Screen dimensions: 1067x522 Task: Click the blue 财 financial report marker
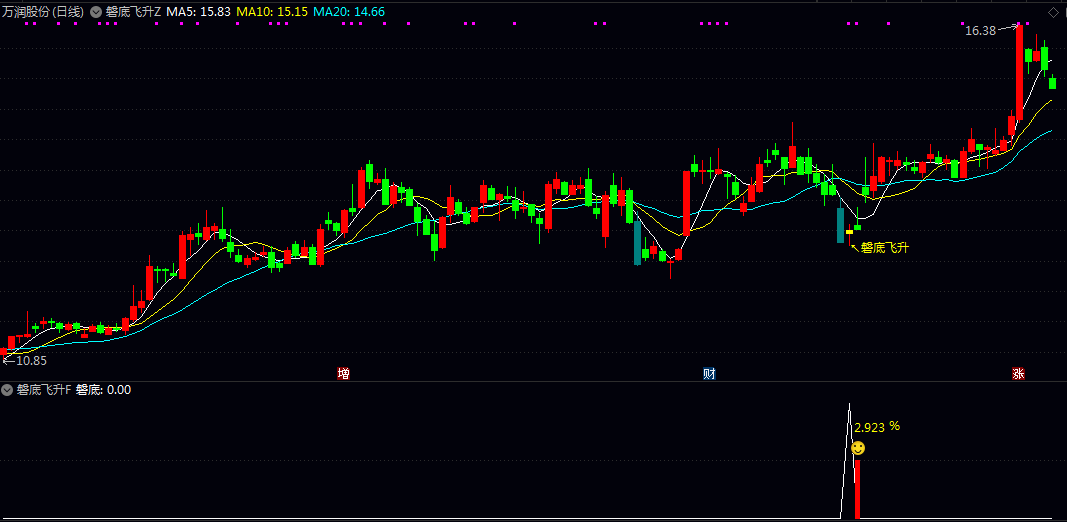tap(709, 374)
